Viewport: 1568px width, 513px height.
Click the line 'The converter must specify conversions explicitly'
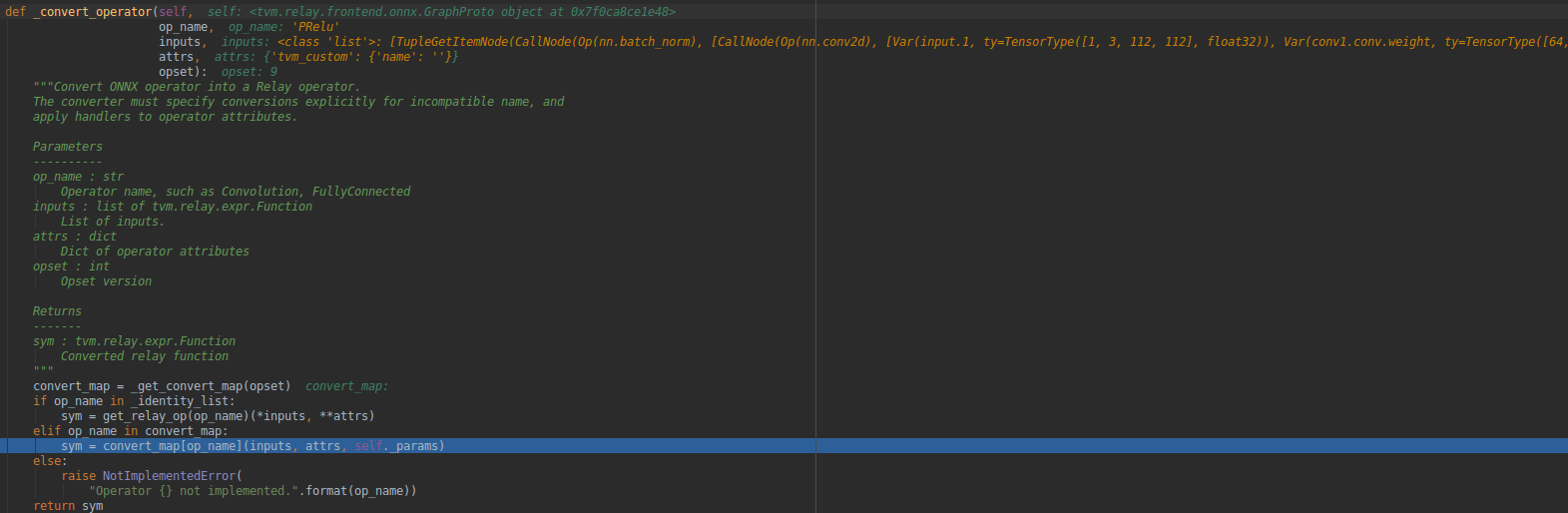(298, 102)
